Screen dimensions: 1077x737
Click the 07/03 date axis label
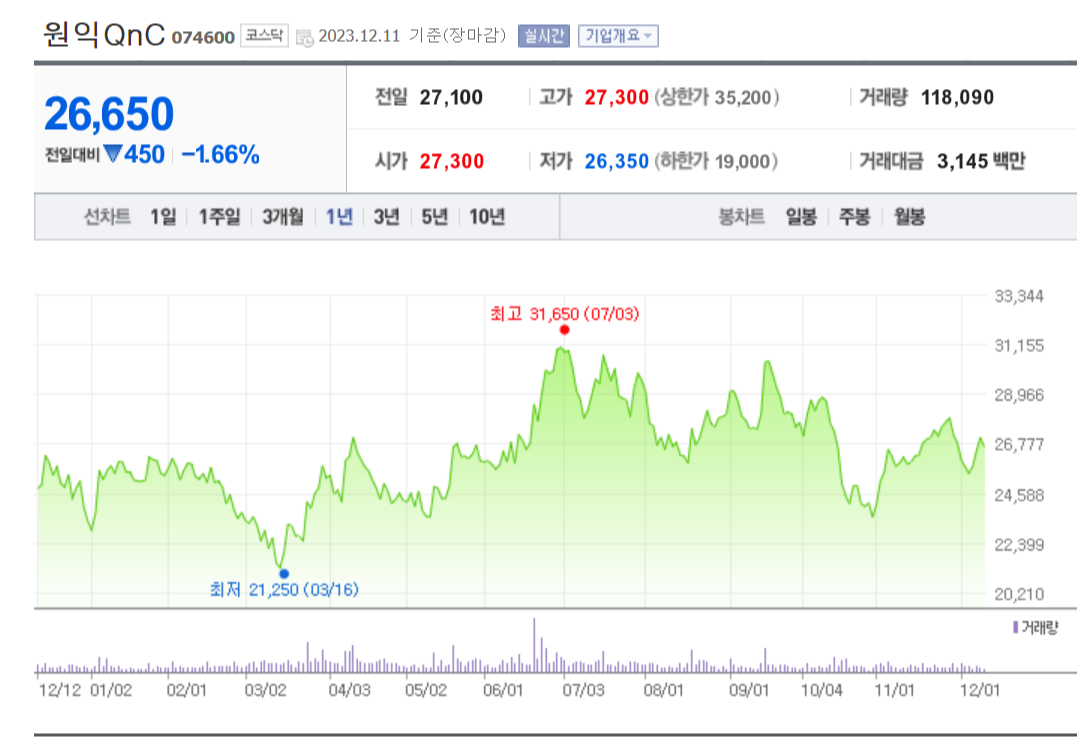(x=583, y=690)
